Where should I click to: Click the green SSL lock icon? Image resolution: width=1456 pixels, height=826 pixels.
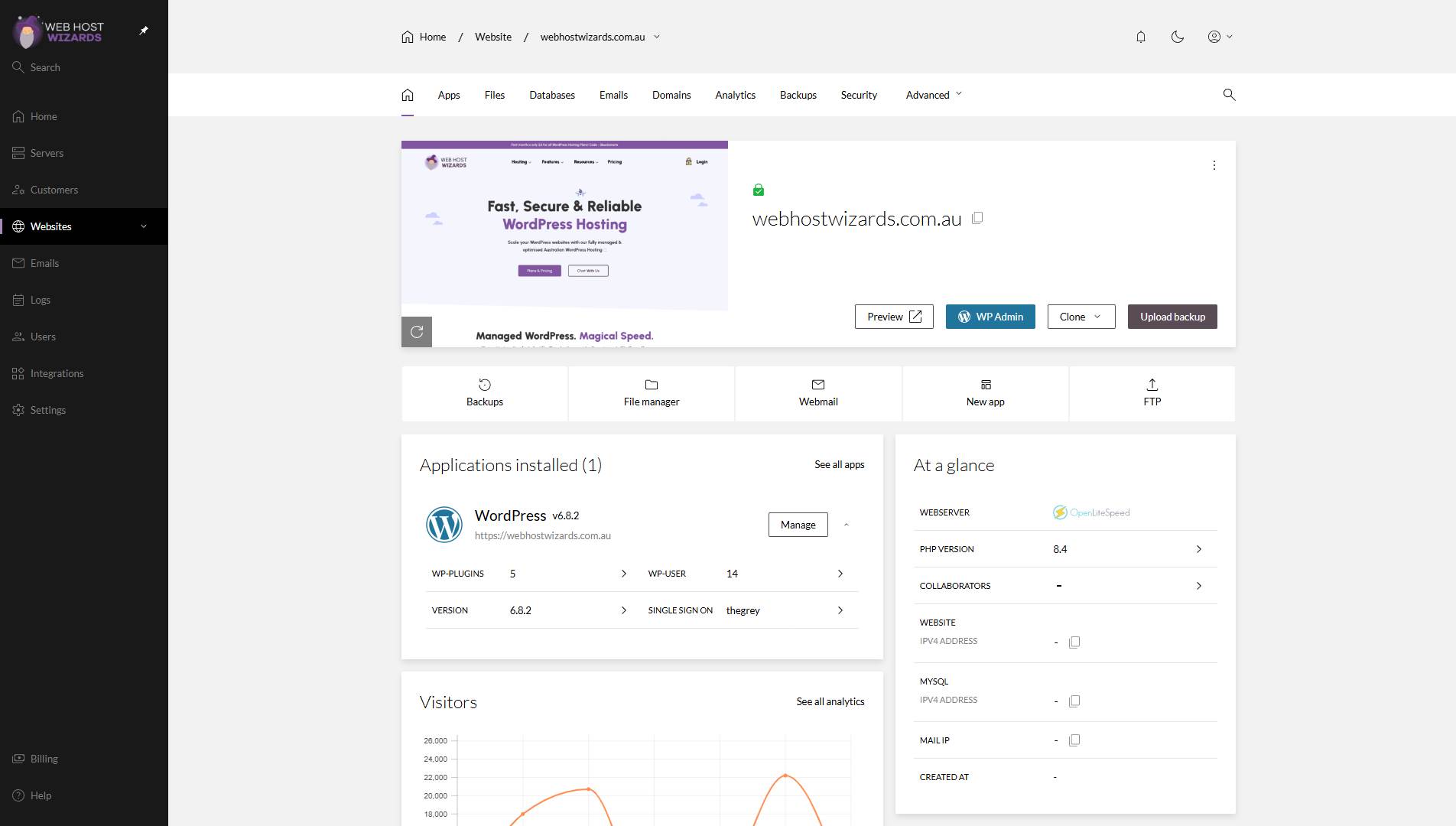point(759,190)
